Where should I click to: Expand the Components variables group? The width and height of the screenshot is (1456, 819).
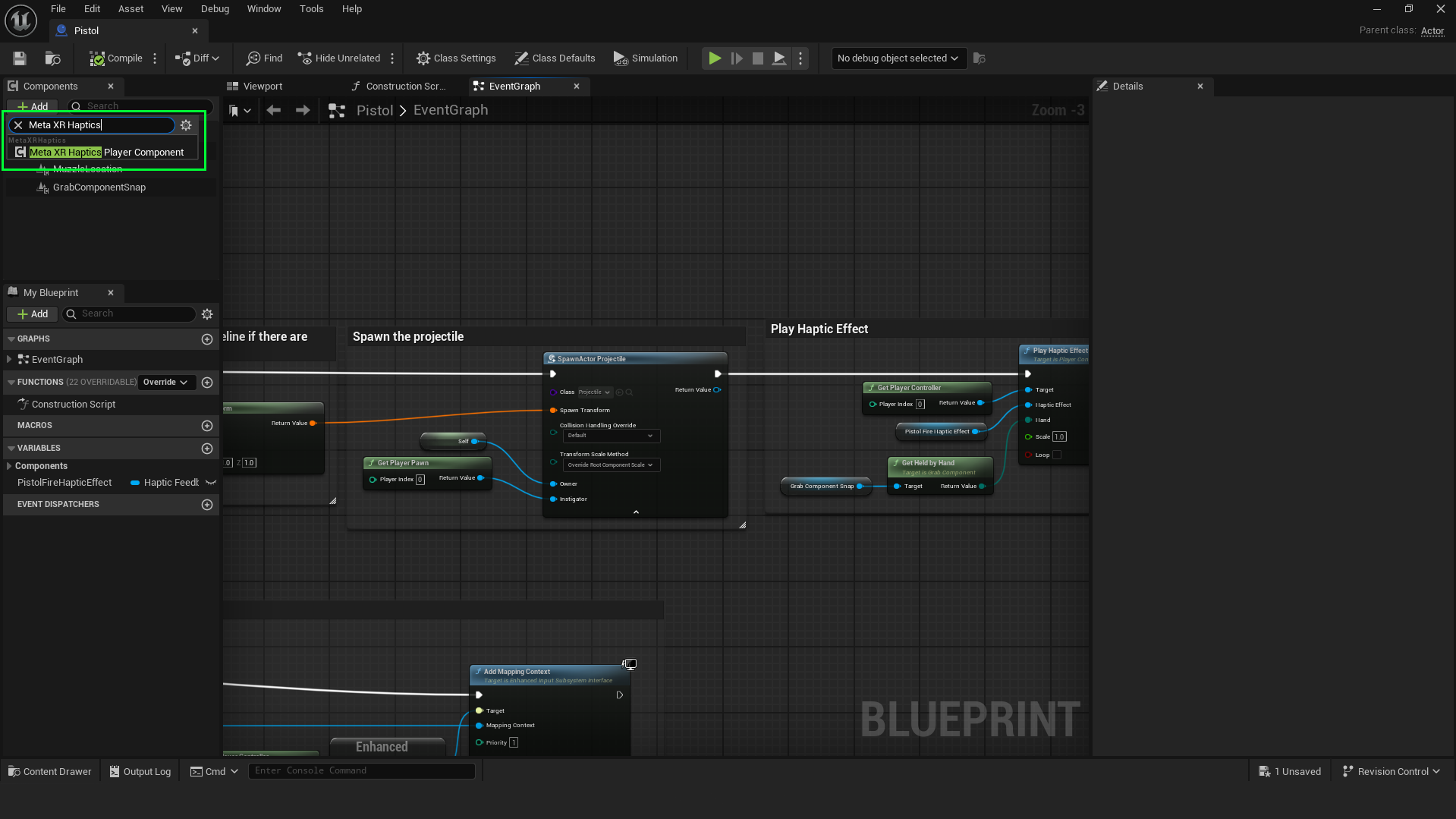click(9, 466)
